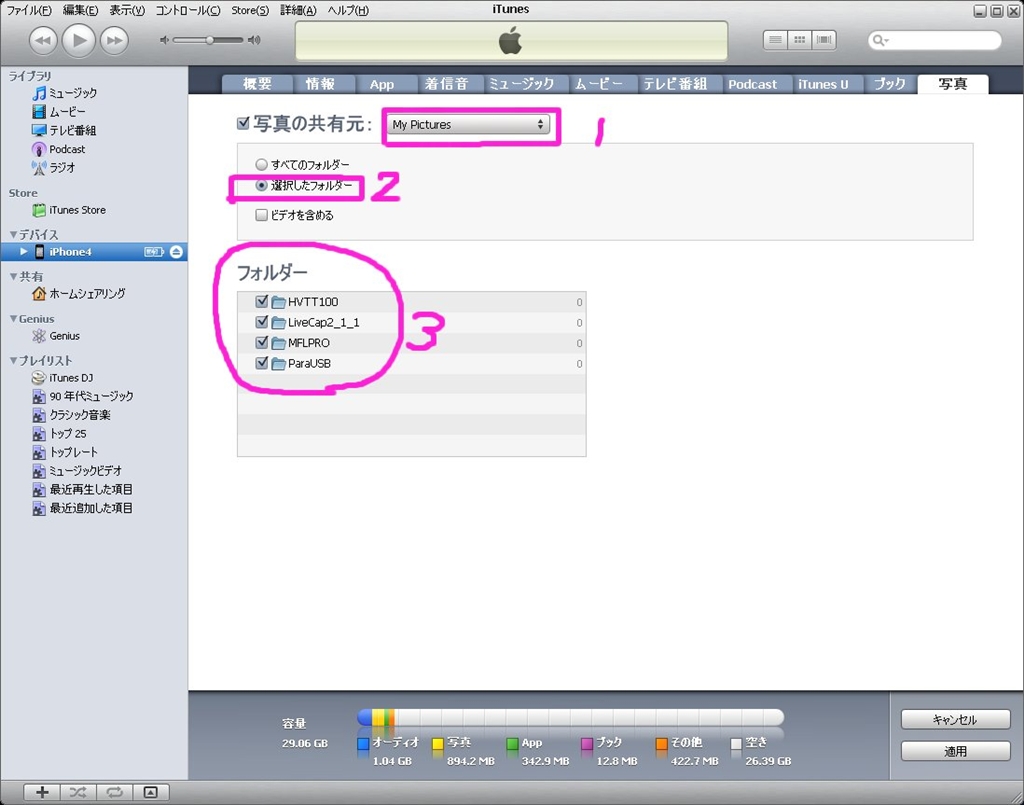Collapse the デバイス section

tap(13, 234)
